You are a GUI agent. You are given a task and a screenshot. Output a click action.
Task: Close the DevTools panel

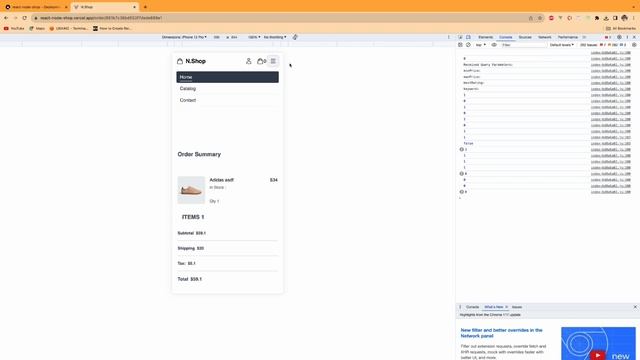point(634,37)
